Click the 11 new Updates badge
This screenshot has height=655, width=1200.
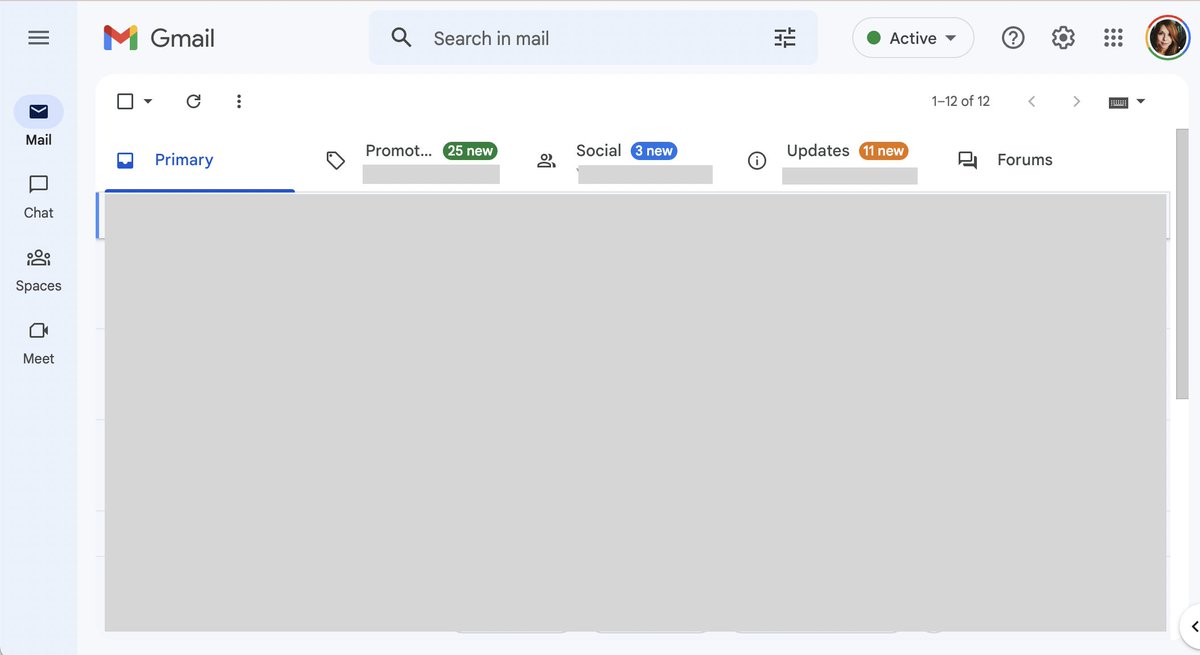coord(883,151)
